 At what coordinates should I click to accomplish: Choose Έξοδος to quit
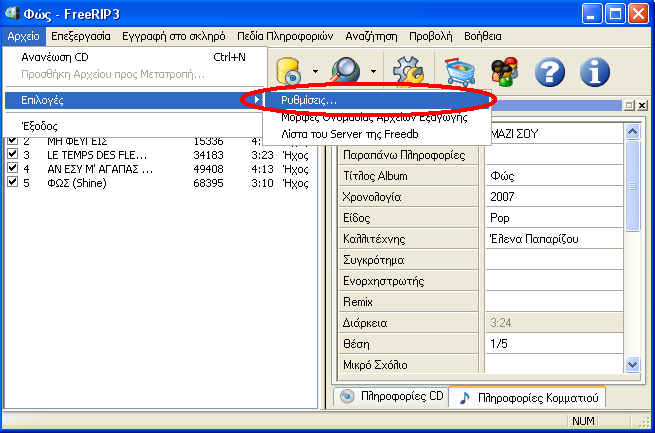coord(135,126)
